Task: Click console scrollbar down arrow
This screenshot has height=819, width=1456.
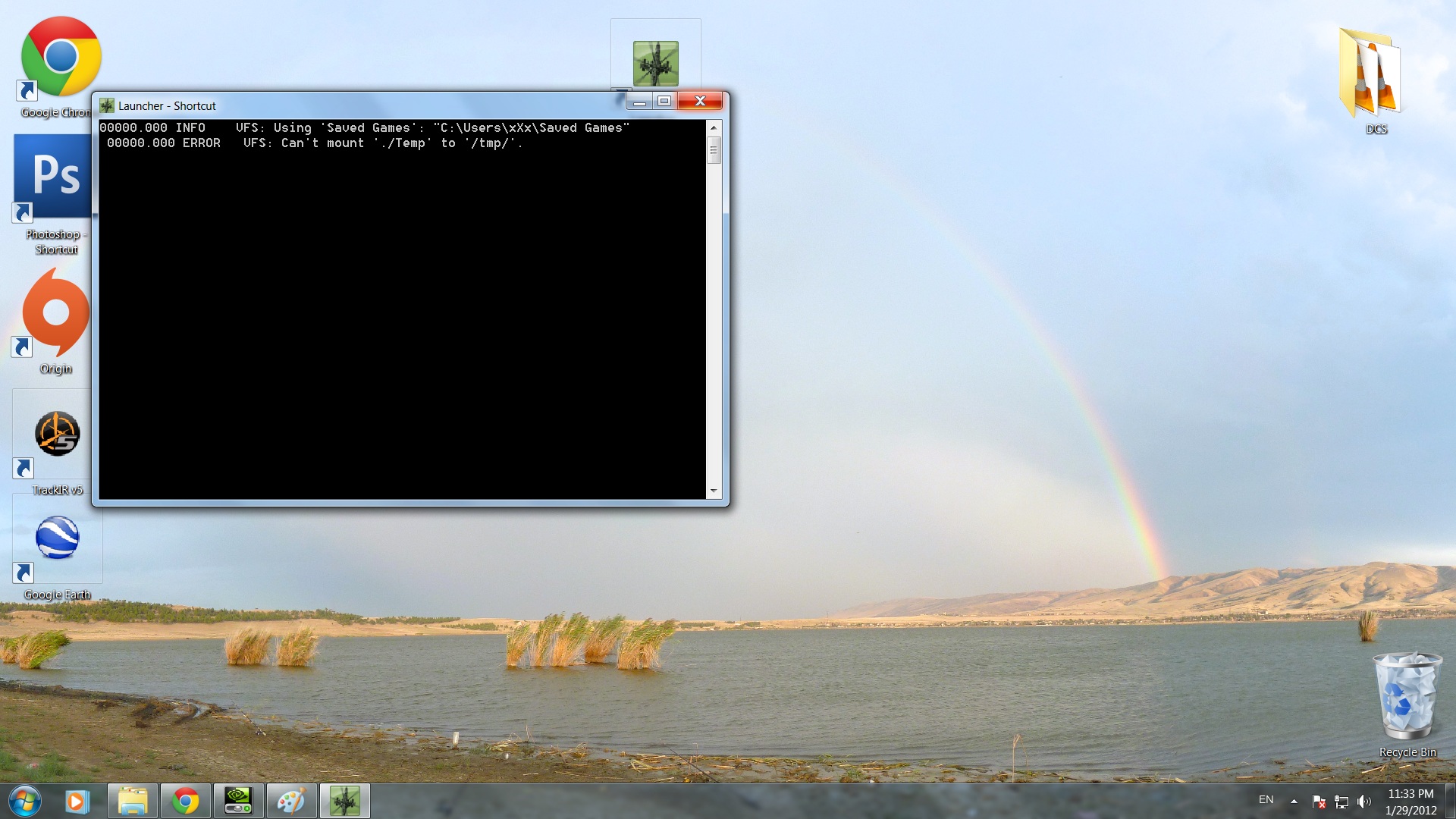Action: (714, 491)
